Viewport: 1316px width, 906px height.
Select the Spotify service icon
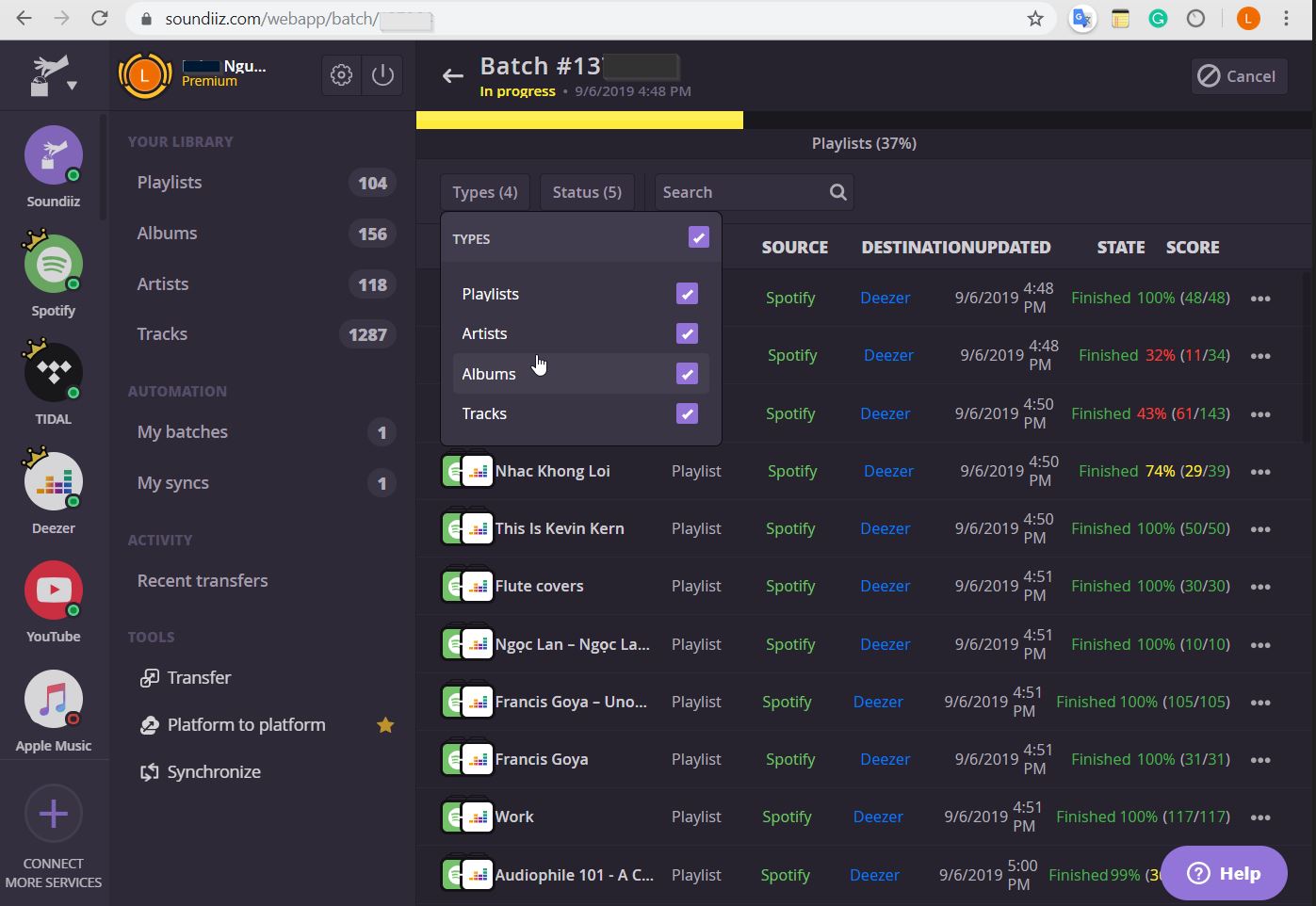click(54, 264)
